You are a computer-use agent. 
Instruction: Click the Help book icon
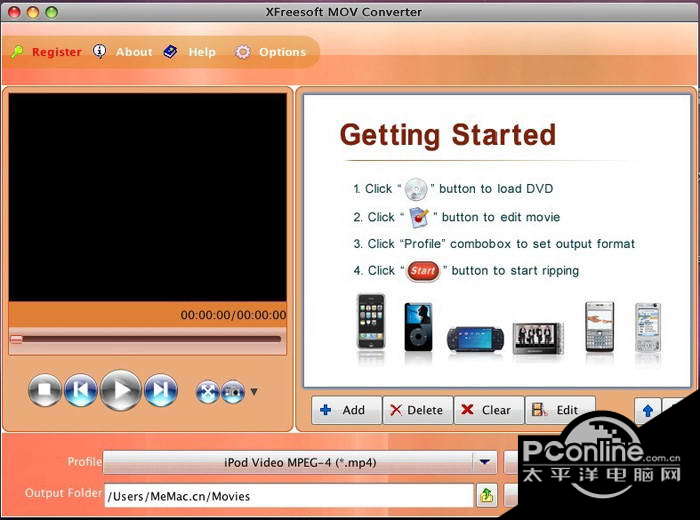[x=170, y=52]
